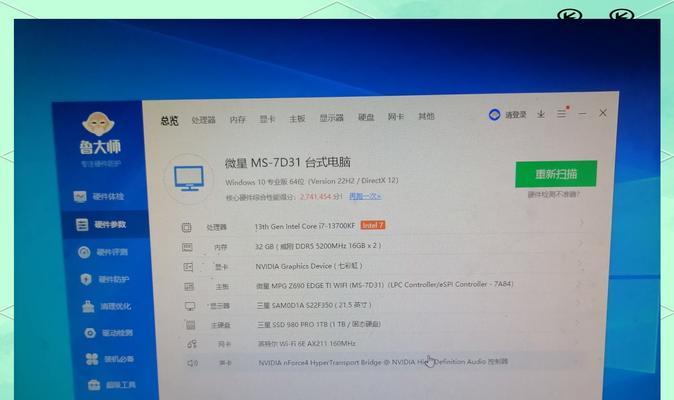Click the 内存 row memory icon
Screen dimensions: 674x400
click(x=187, y=247)
